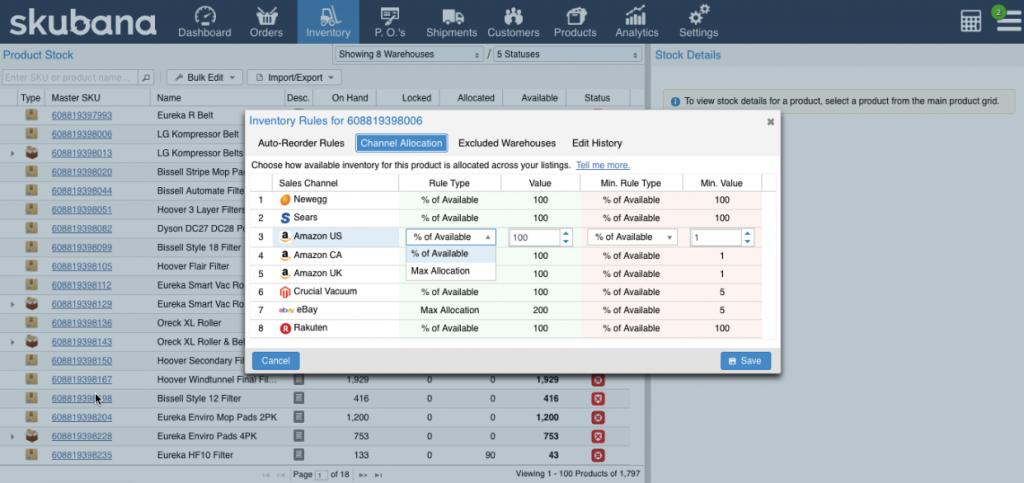Open the Analytics chart section
Viewport: 1024px width, 483px height.
(637, 22)
